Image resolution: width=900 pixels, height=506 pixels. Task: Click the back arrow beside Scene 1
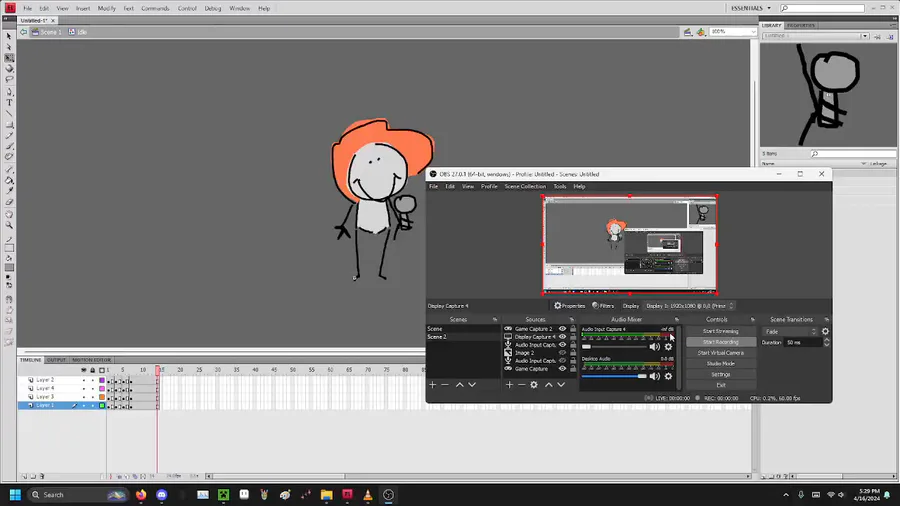(x=24, y=32)
